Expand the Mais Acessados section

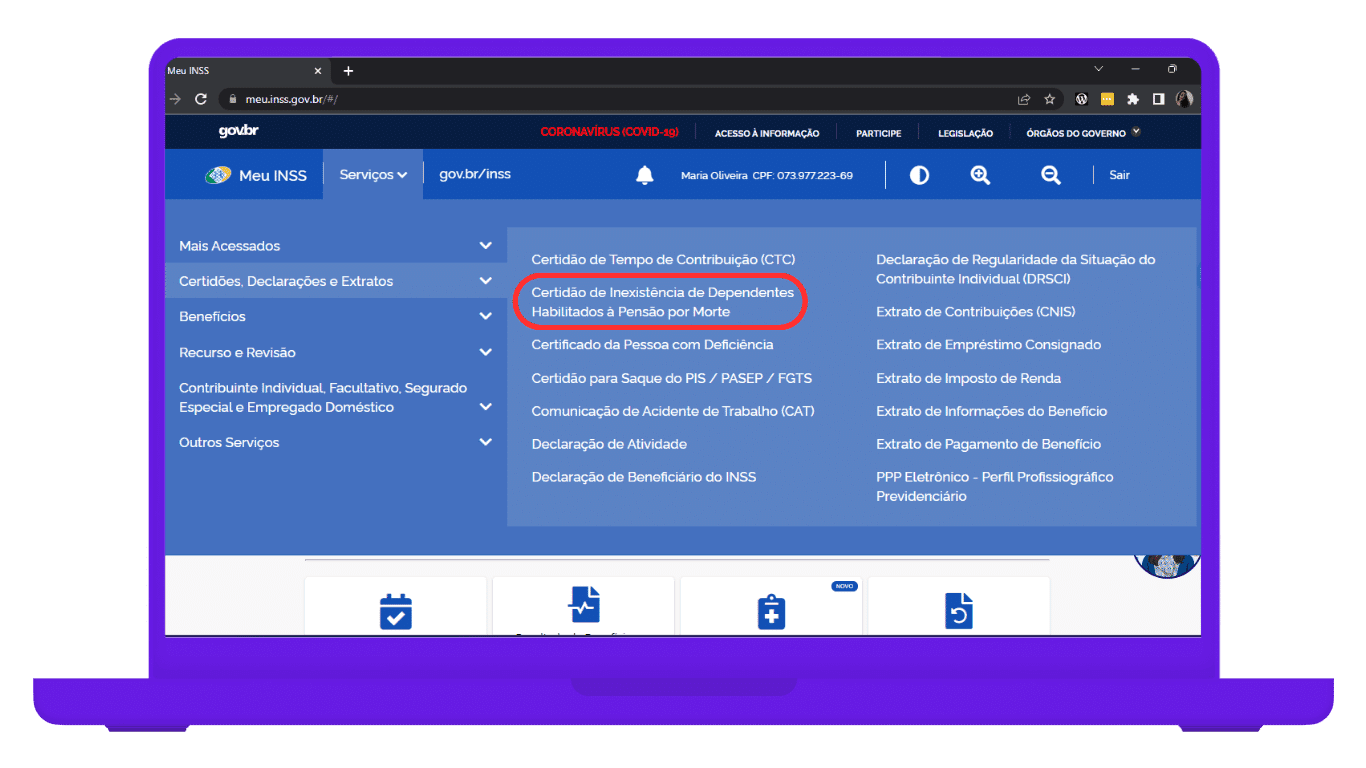click(485, 246)
